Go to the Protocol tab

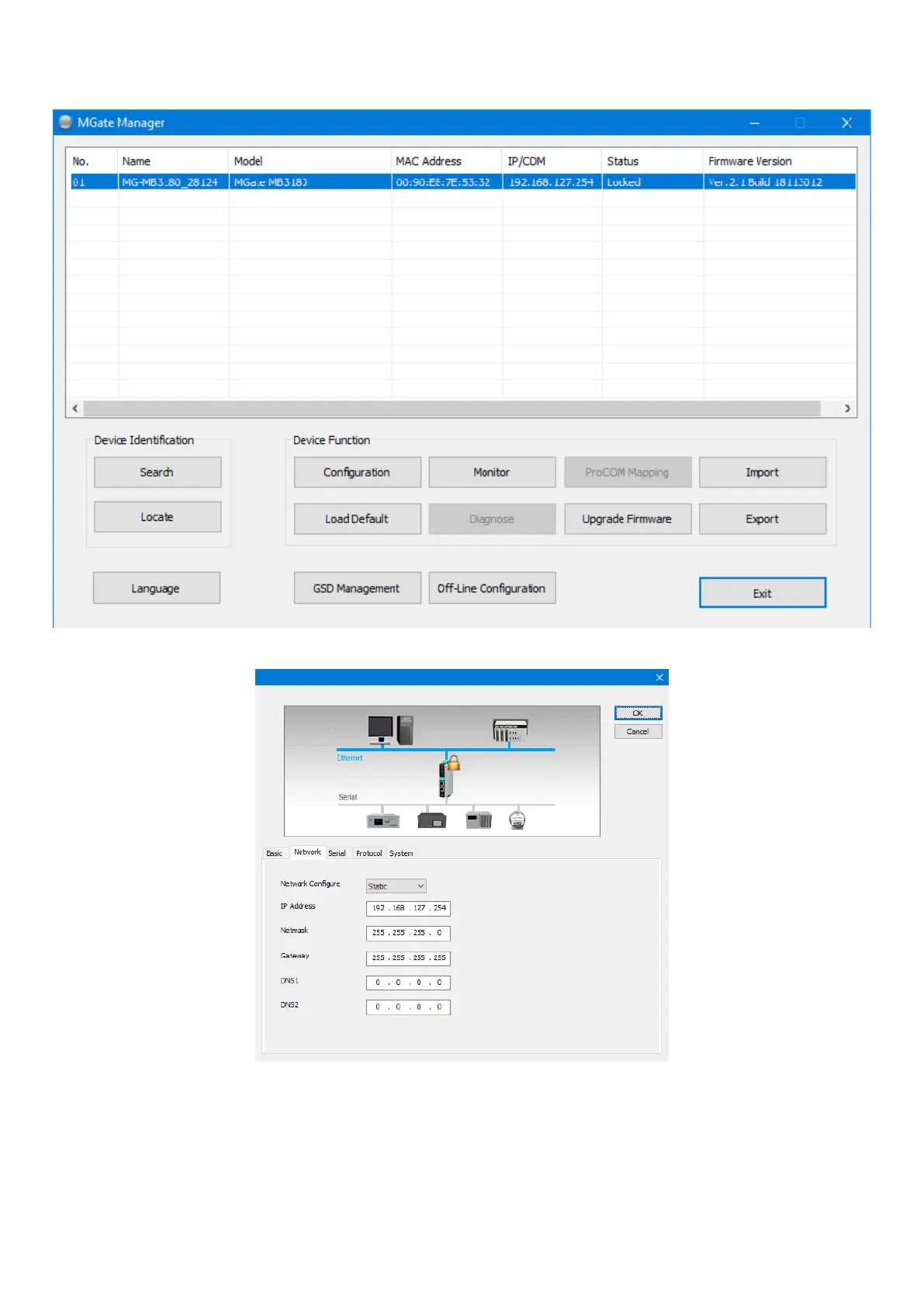coord(369,853)
